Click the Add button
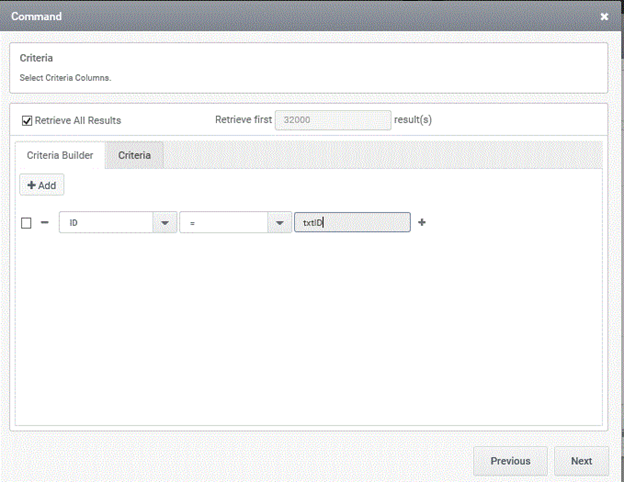 42,185
